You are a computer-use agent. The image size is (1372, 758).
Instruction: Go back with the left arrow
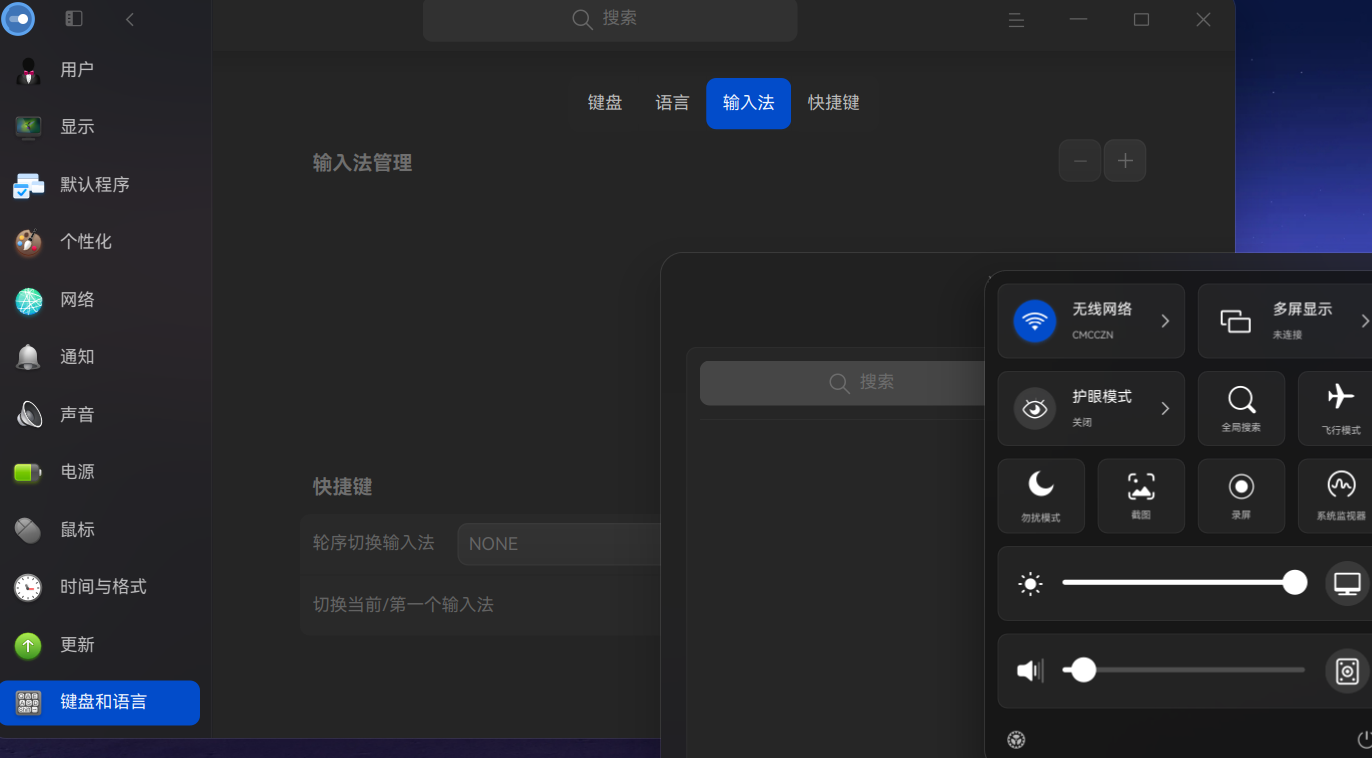tap(130, 19)
